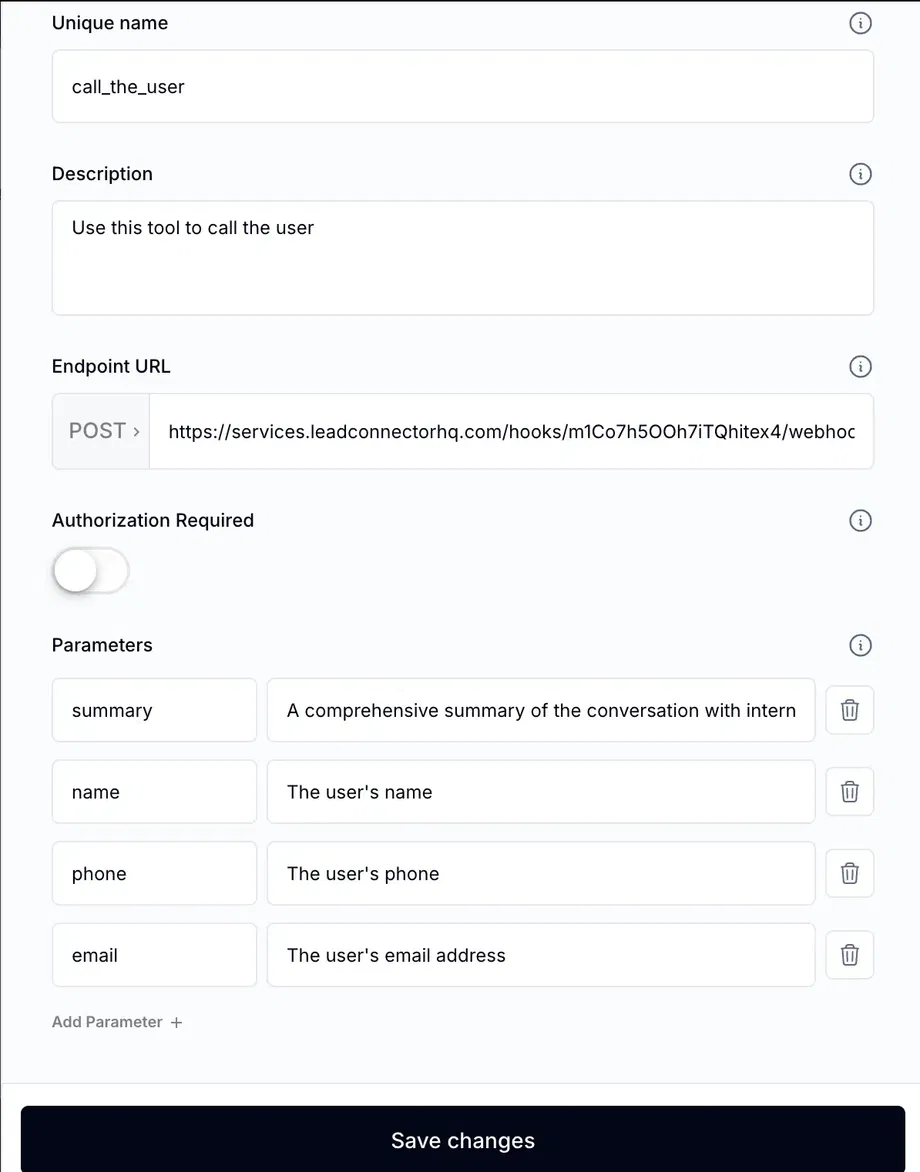
Task: Click Save changes button
Action: pos(462,1140)
